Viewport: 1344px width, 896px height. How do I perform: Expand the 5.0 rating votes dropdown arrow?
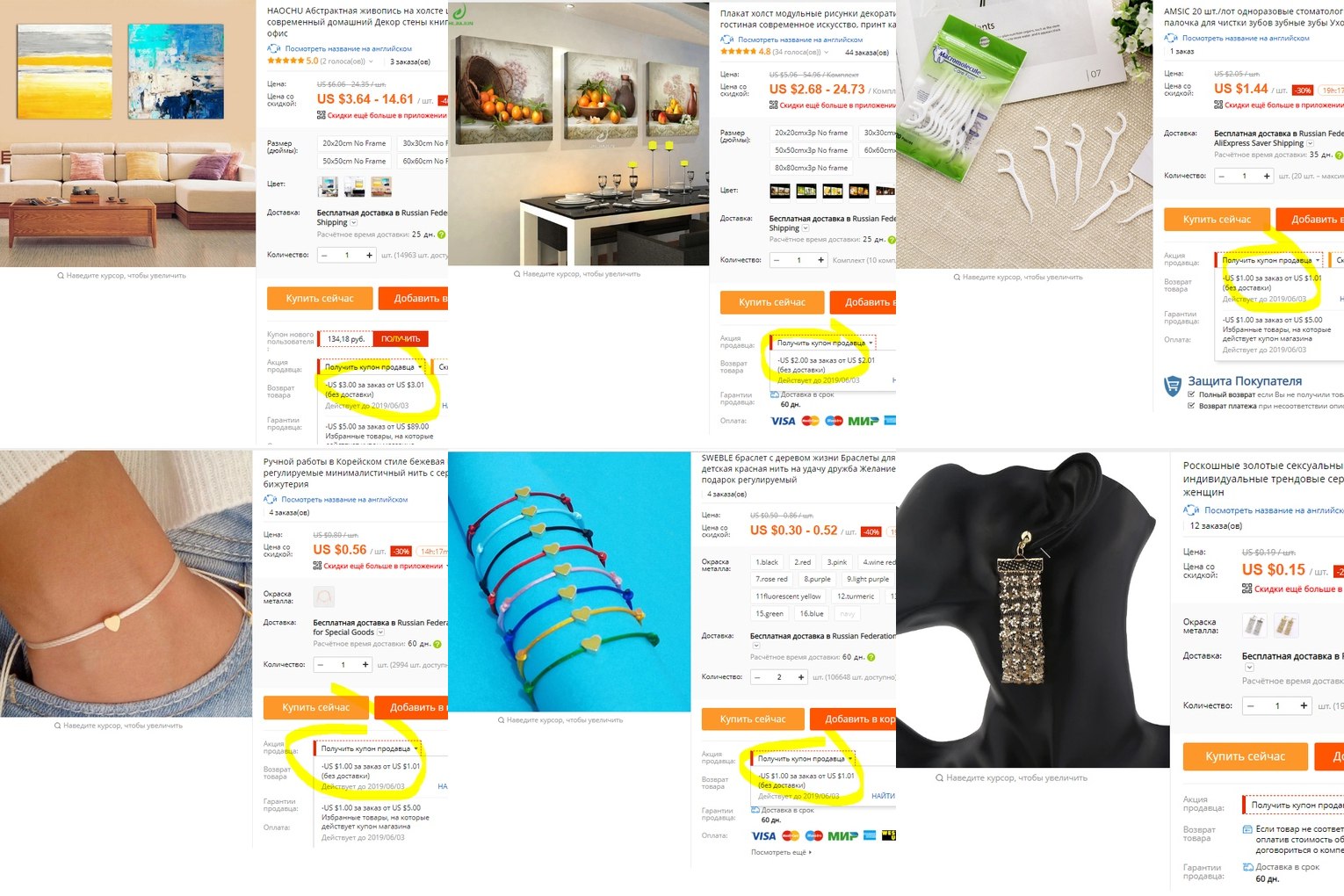(x=371, y=62)
